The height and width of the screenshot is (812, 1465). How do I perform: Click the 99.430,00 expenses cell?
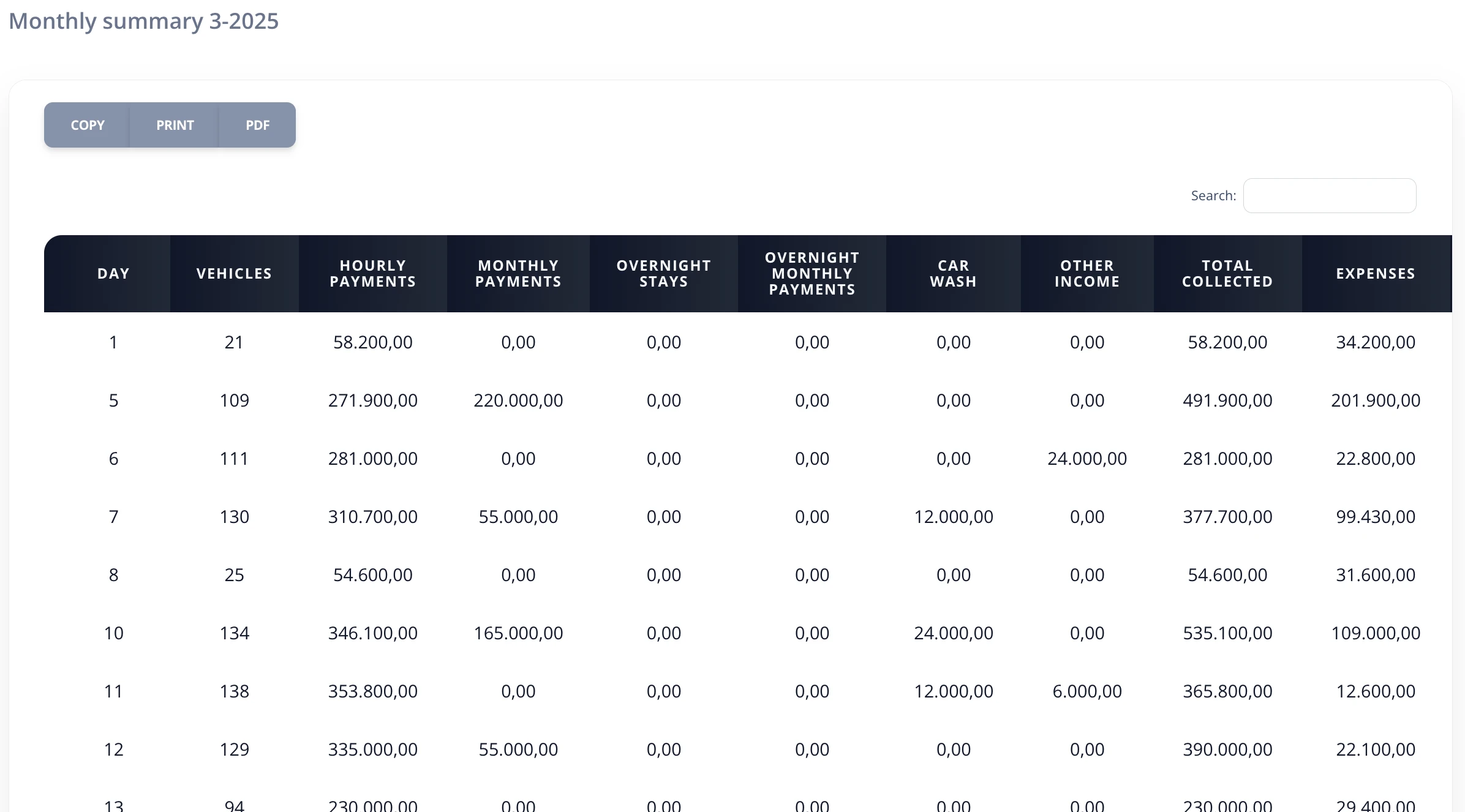click(x=1376, y=517)
